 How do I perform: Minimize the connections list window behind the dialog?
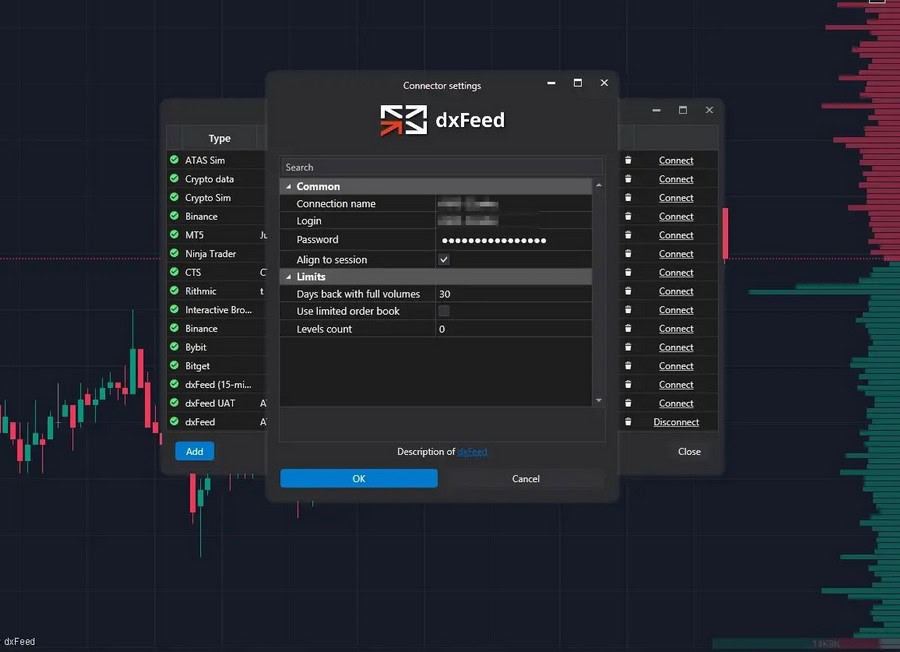click(x=656, y=110)
